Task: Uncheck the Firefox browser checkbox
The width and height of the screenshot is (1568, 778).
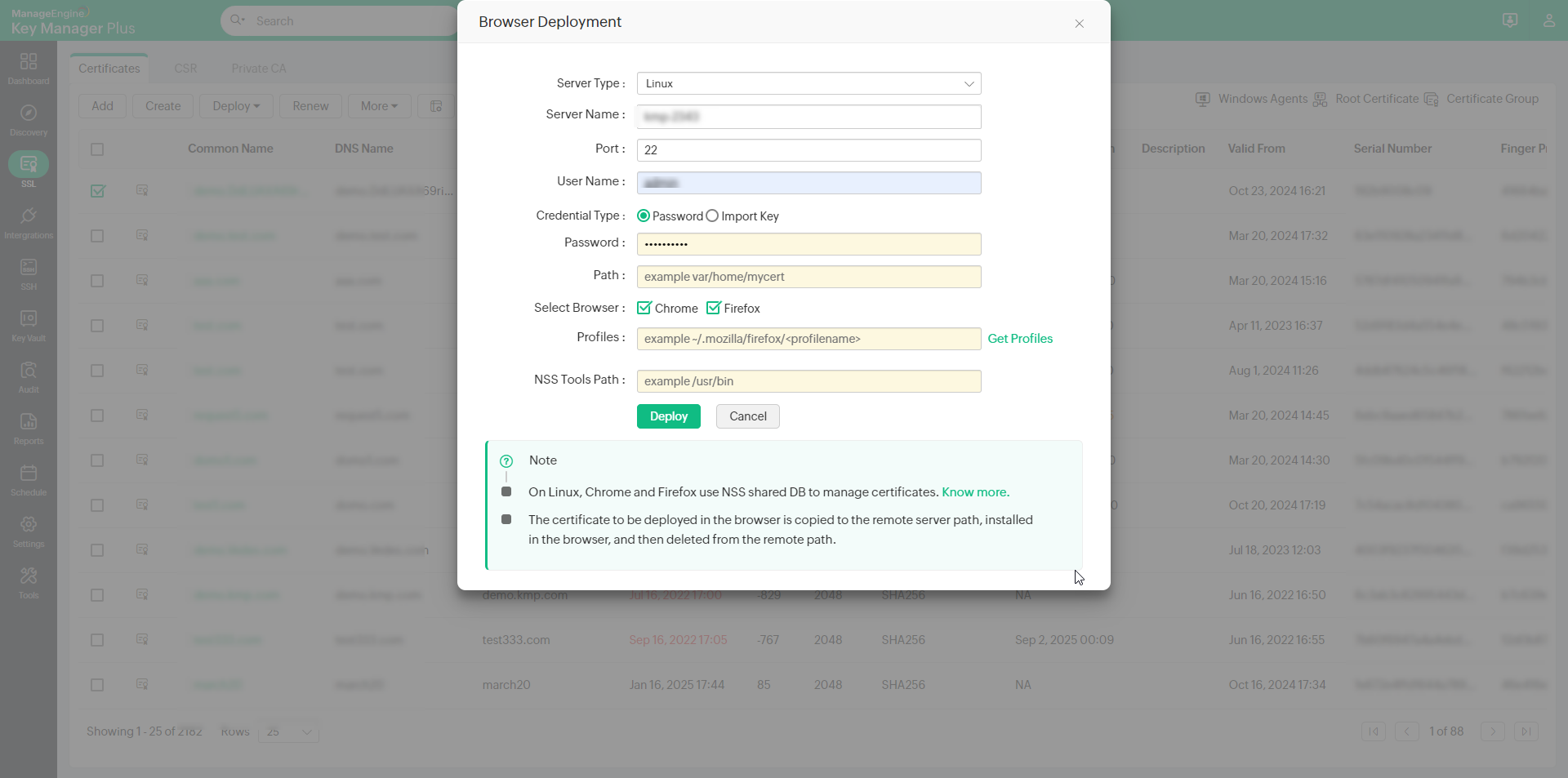Action: (x=714, y=308)
